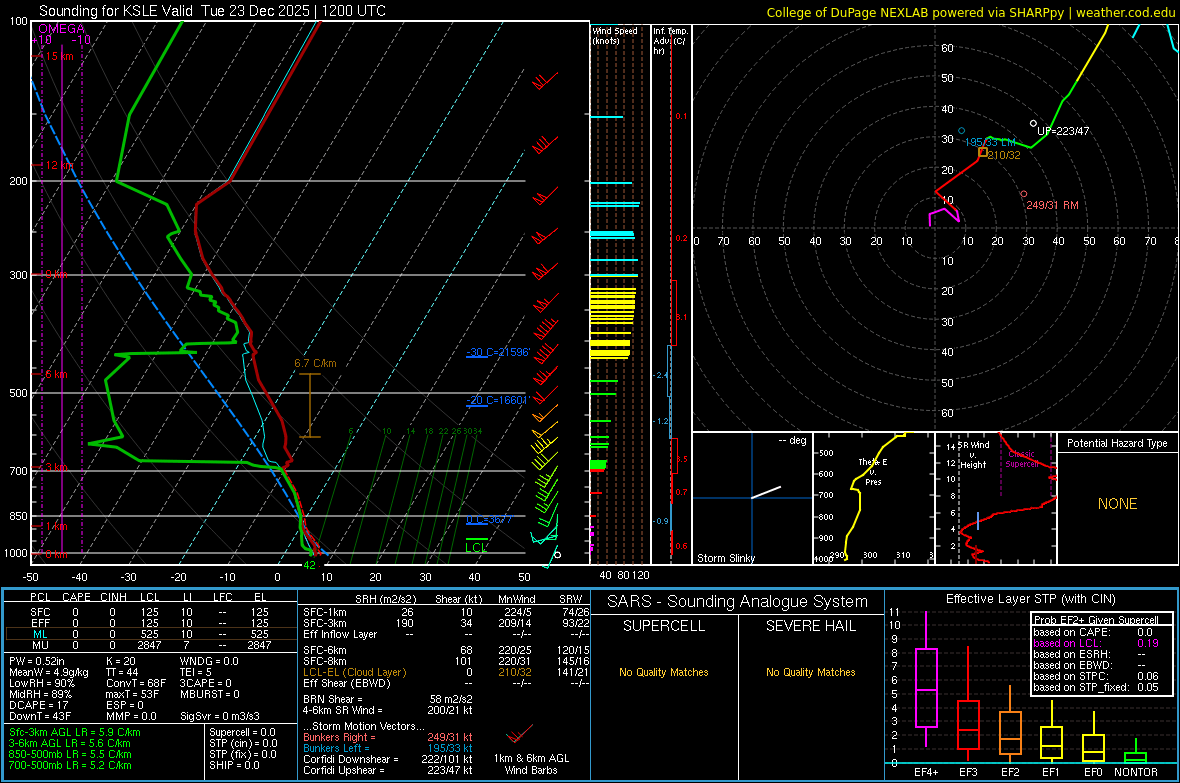Open the weather.cod.edu NEXLAB credit link
This screenshot has width=1180, height=783.
pos(970,12)
